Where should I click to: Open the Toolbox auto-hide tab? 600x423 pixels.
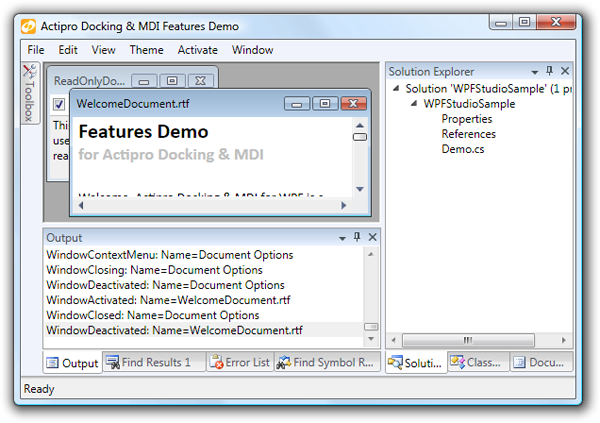click(30, 93)
